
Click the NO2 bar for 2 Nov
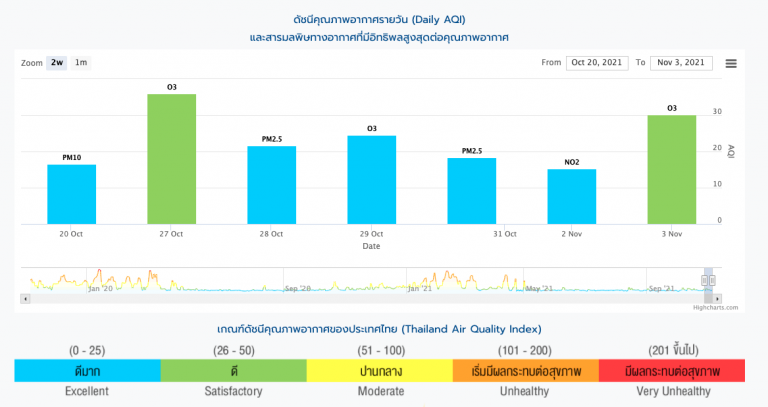pyautogui.click(x=572, y=196)
